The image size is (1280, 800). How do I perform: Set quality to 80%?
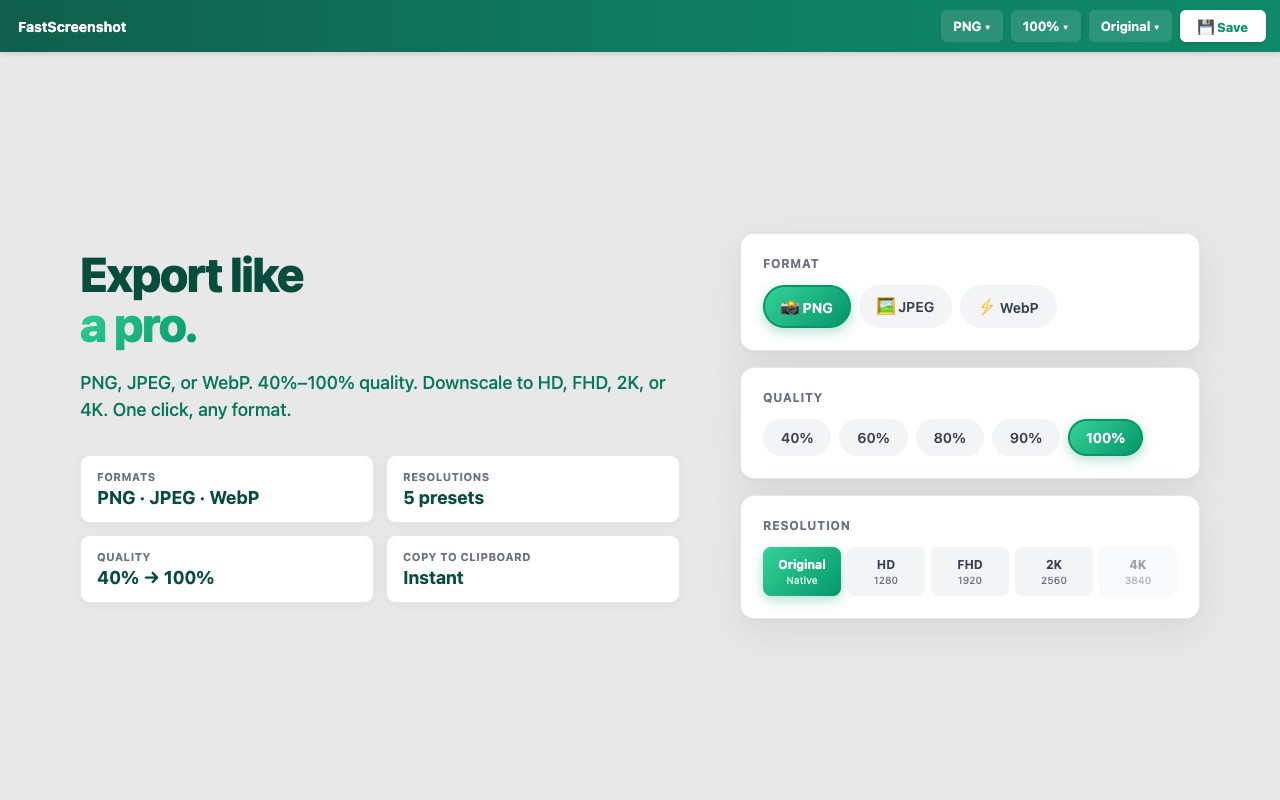(x=950, y=438)
